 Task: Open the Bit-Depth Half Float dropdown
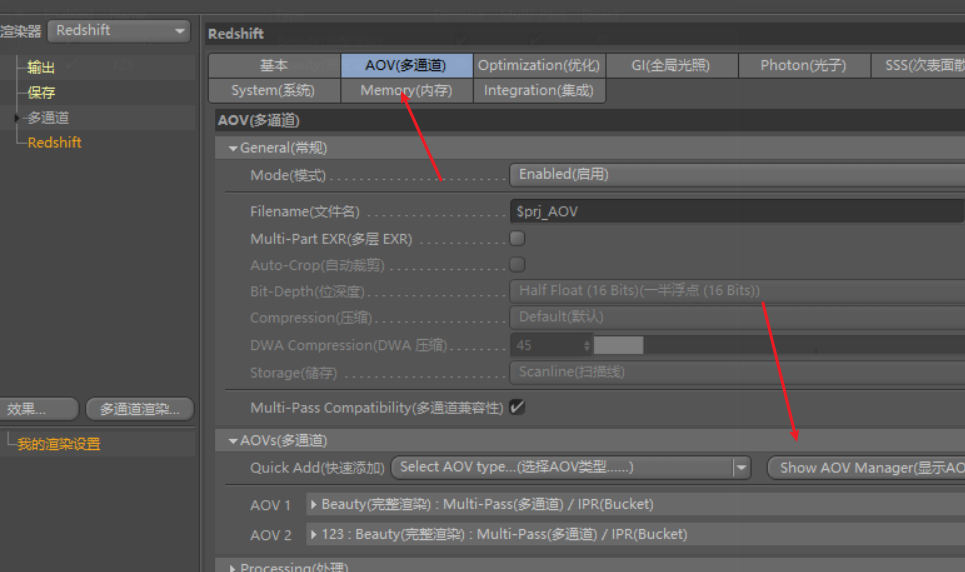[x=737, y=291]
